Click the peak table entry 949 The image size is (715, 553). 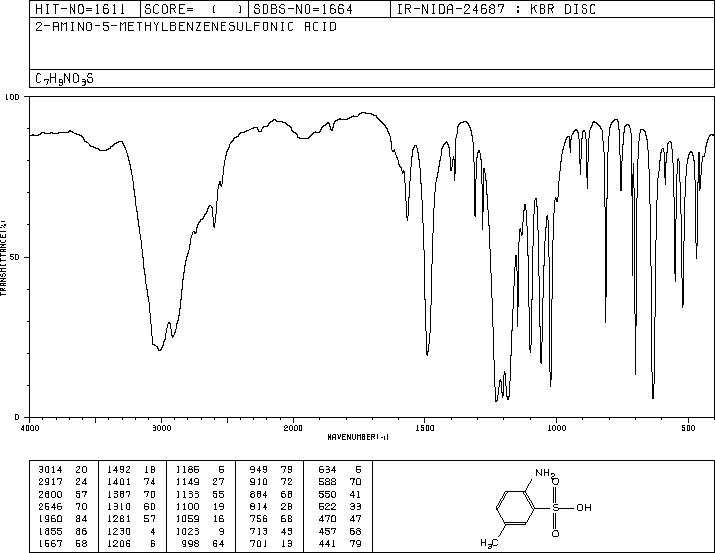259,470
